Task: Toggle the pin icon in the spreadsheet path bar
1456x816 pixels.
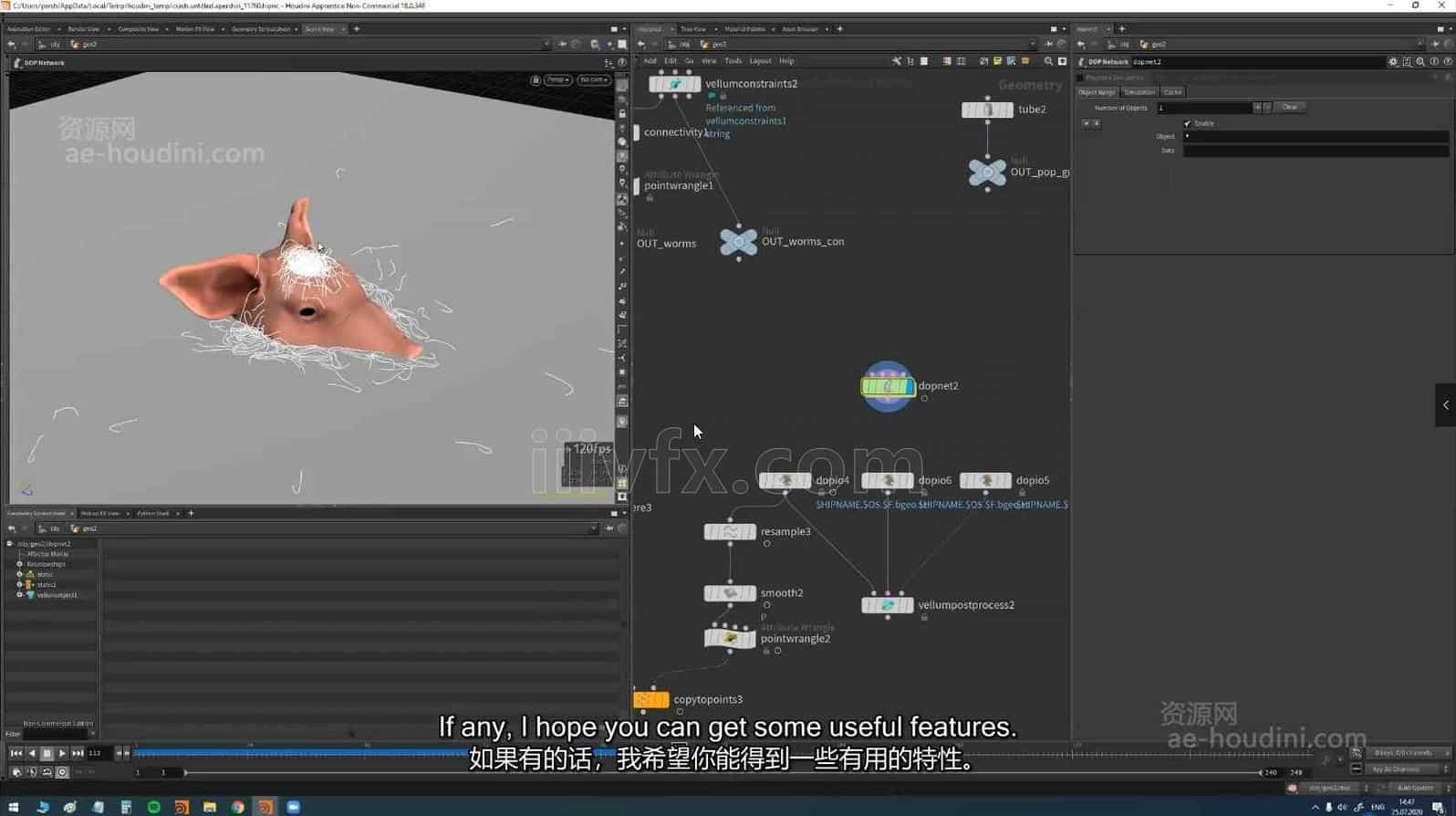Action: (x=609, y=528)
